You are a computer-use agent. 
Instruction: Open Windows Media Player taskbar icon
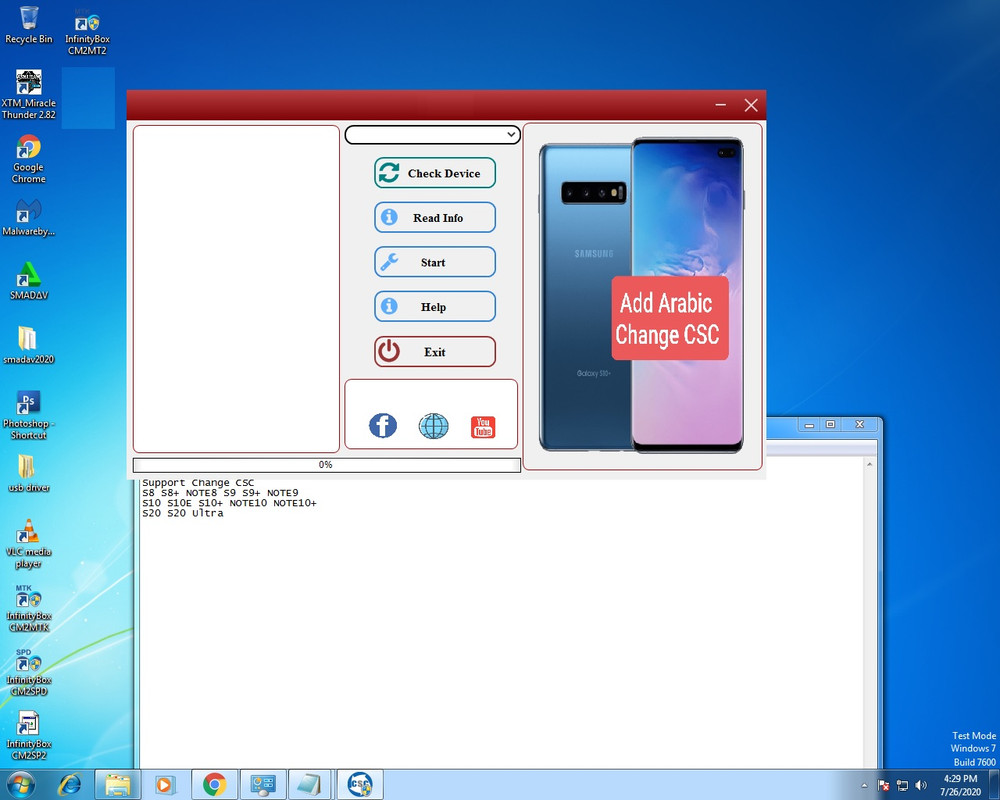pos(165,784)
